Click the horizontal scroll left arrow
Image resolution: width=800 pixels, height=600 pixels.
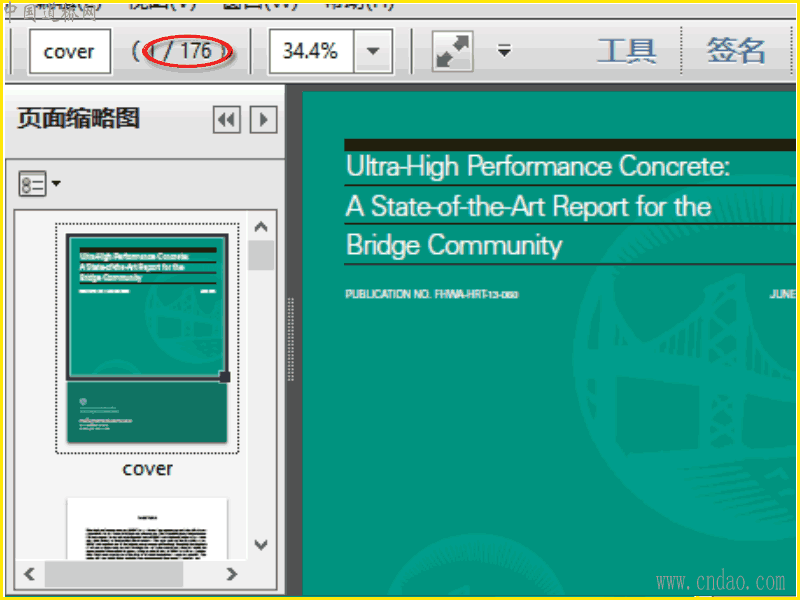click(x=30, y=574)
